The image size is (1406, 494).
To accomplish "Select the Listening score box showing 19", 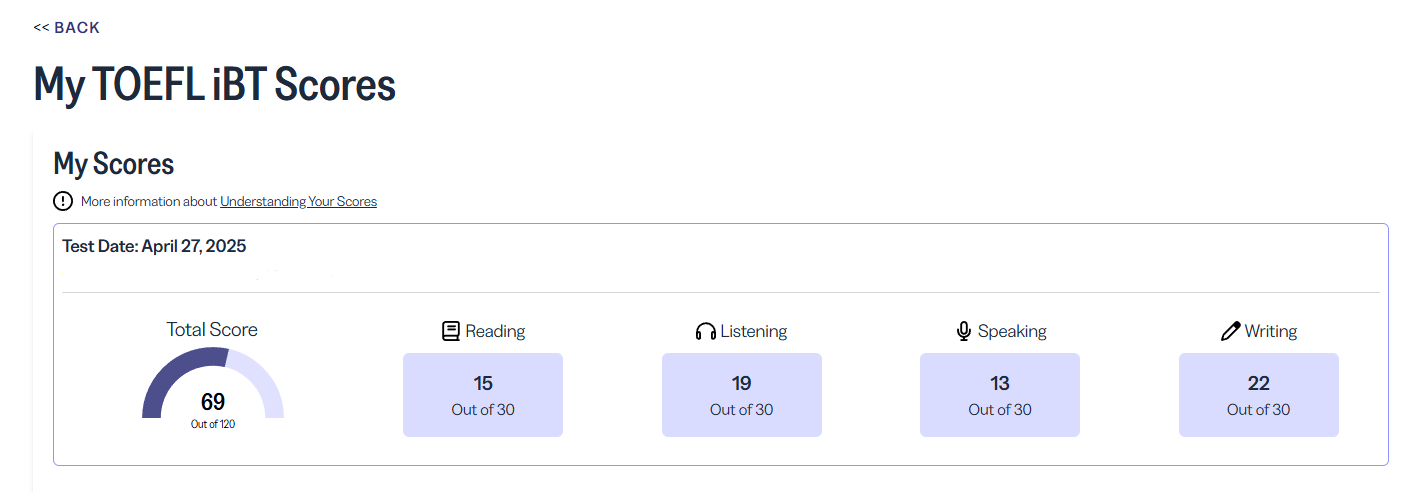I will point(741,395).
